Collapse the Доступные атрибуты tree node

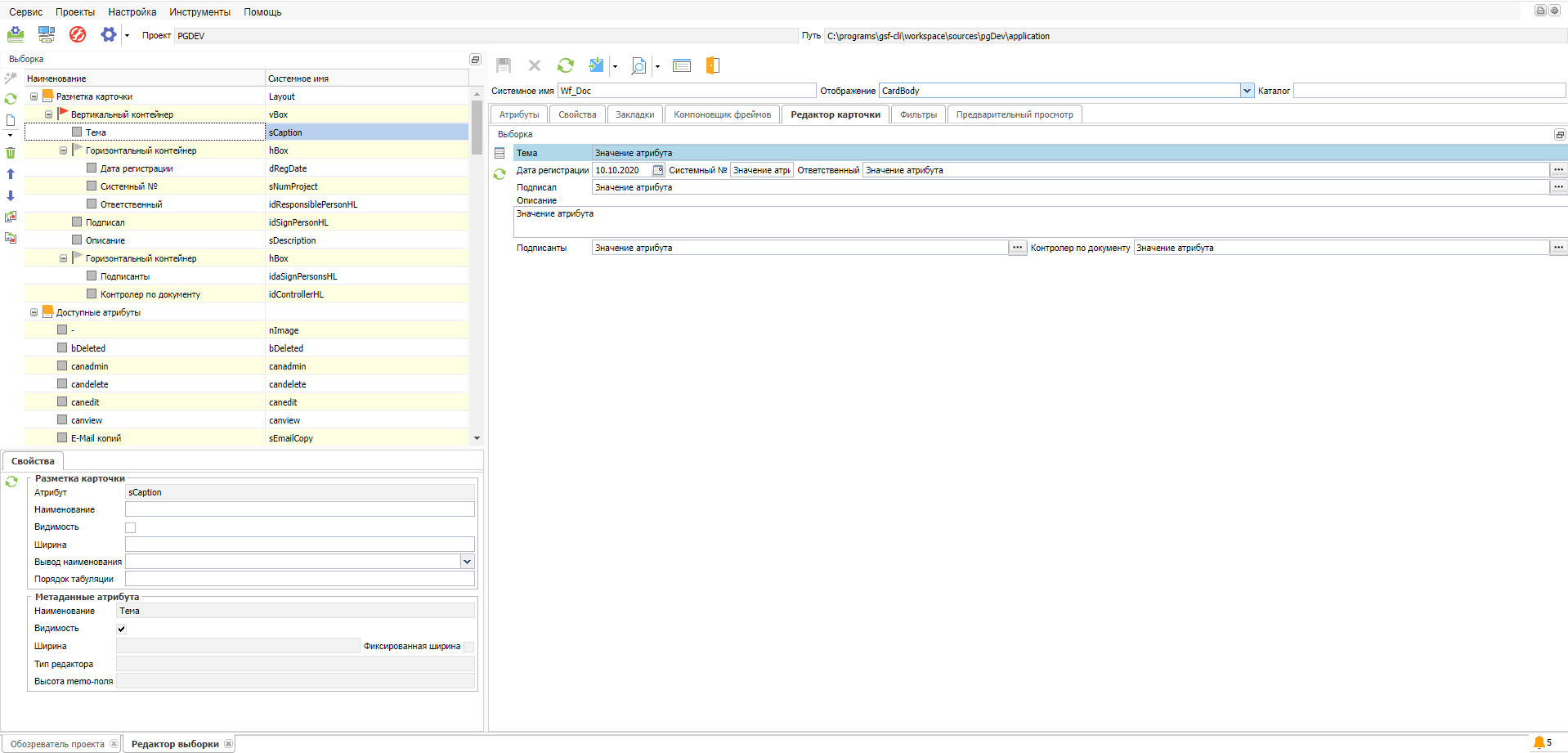pyautogui.click(x=34, y=312)
